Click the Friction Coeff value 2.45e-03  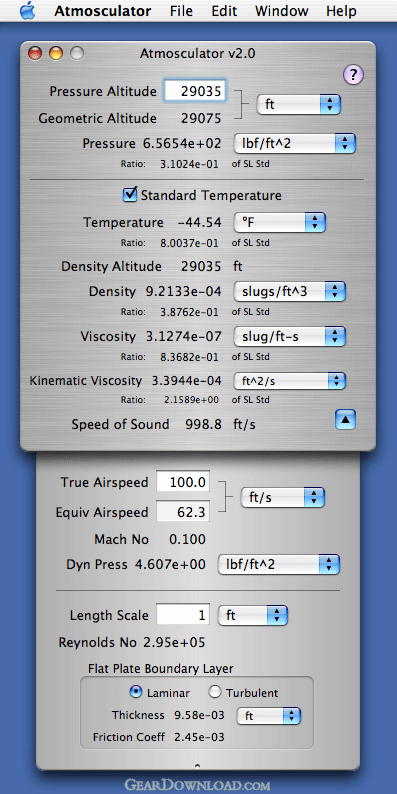point(199,737)
